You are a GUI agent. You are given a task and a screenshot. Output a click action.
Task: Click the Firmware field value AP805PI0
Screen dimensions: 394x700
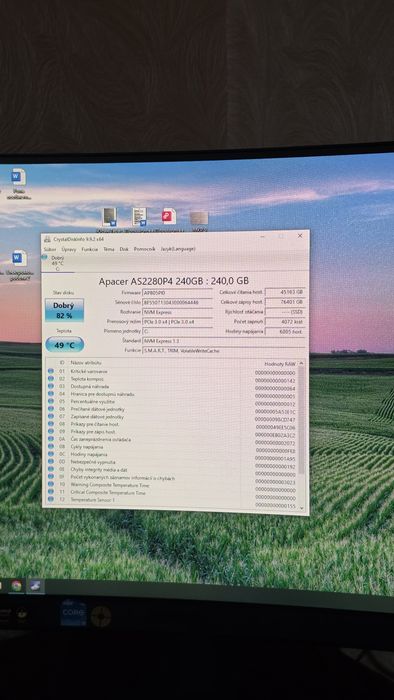(x=177, y=293)
